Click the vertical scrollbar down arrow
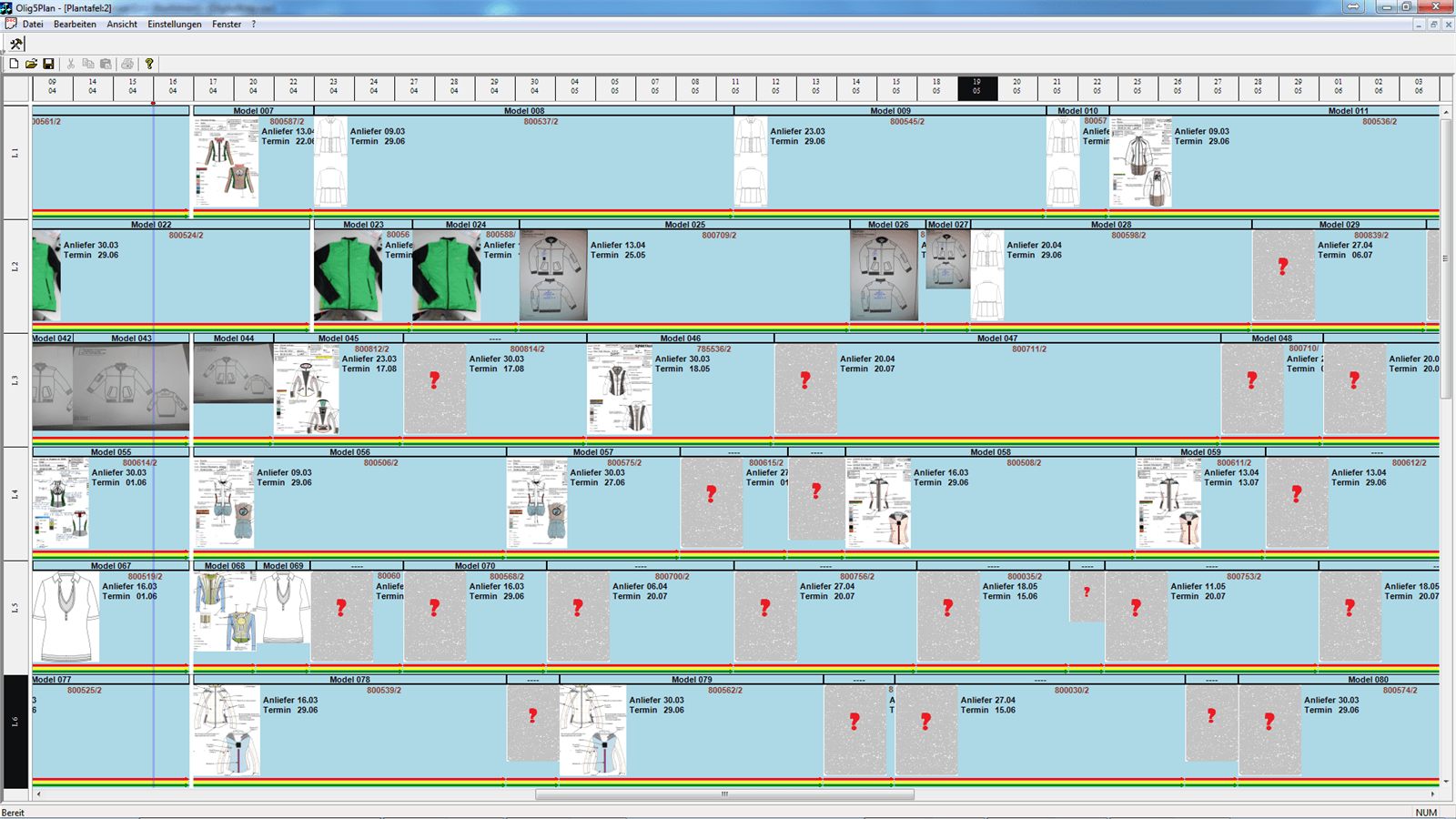This screenshot has height=819, width=1456. 1446,782
